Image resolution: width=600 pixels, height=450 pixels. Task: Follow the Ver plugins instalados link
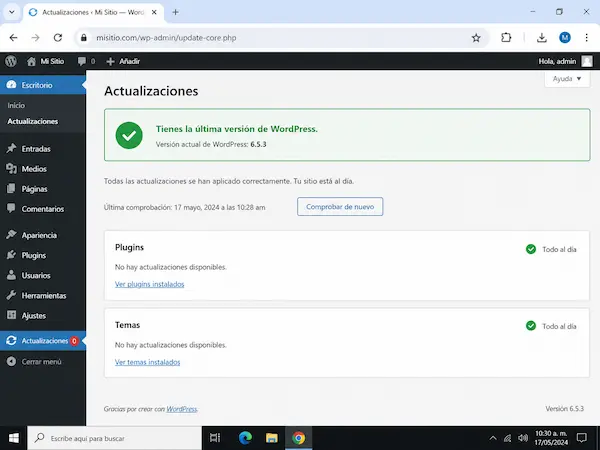[x=150, y=284]
